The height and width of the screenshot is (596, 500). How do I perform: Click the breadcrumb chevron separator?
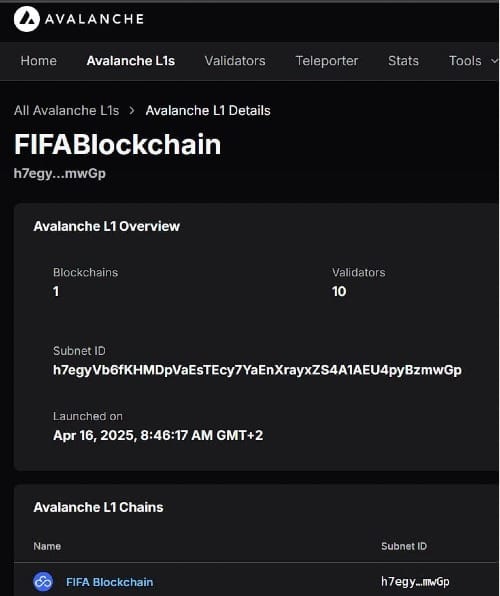132,111
